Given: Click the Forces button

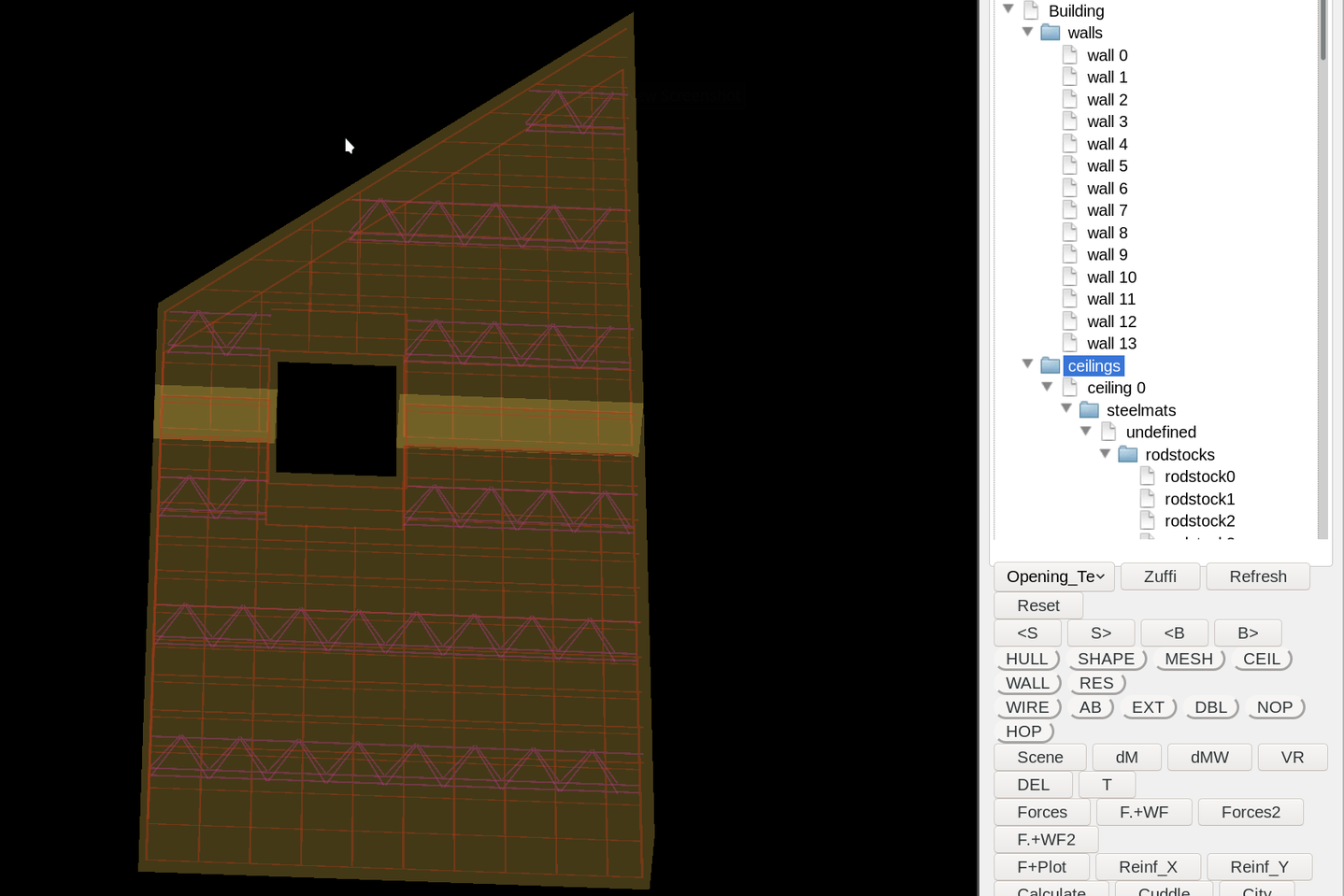Looking at the screenshot, I should point(1042,812).
